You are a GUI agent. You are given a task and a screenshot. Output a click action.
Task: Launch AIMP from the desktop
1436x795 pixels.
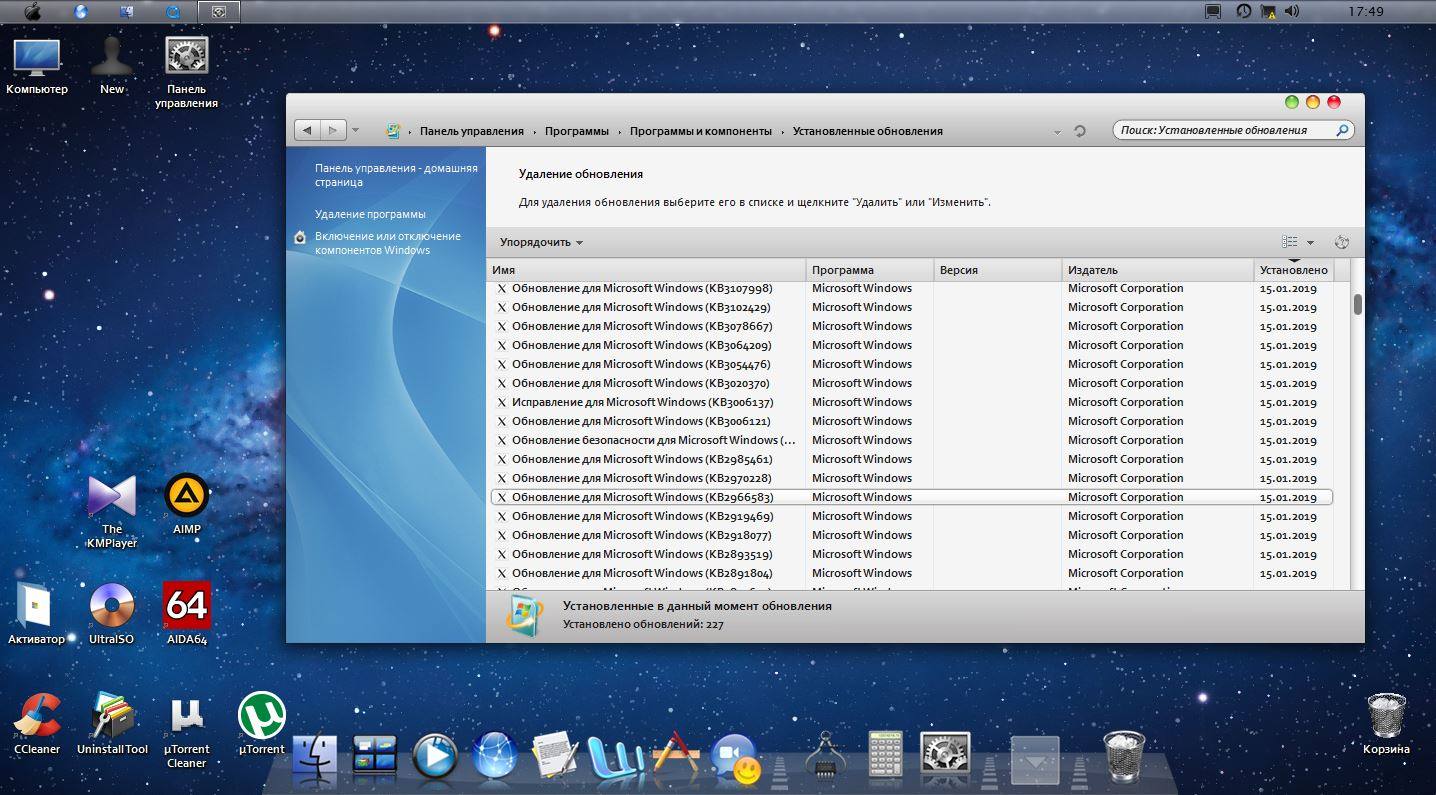[x=187, y=505]
